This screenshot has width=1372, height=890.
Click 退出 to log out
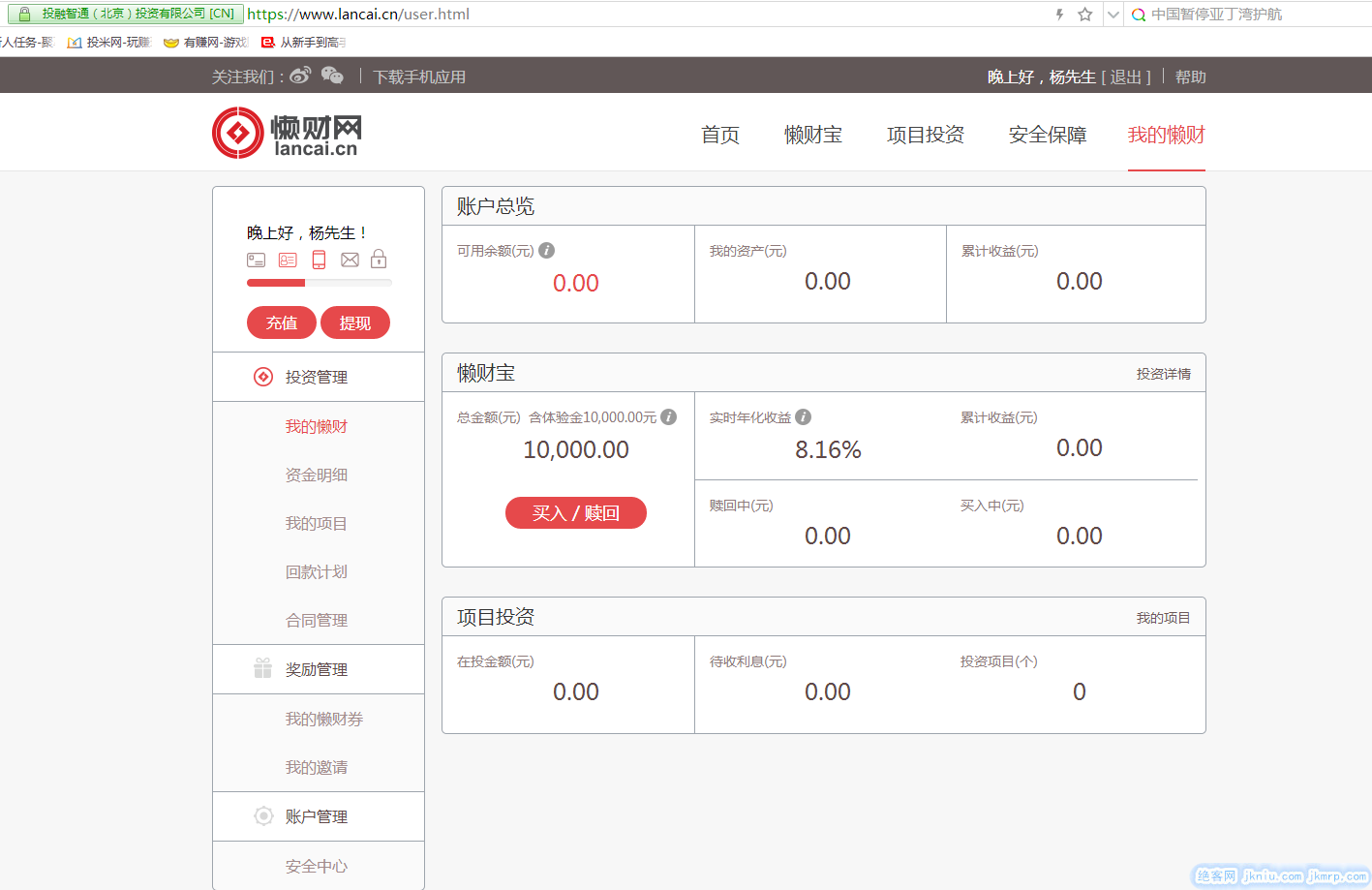click(1125, 77)
